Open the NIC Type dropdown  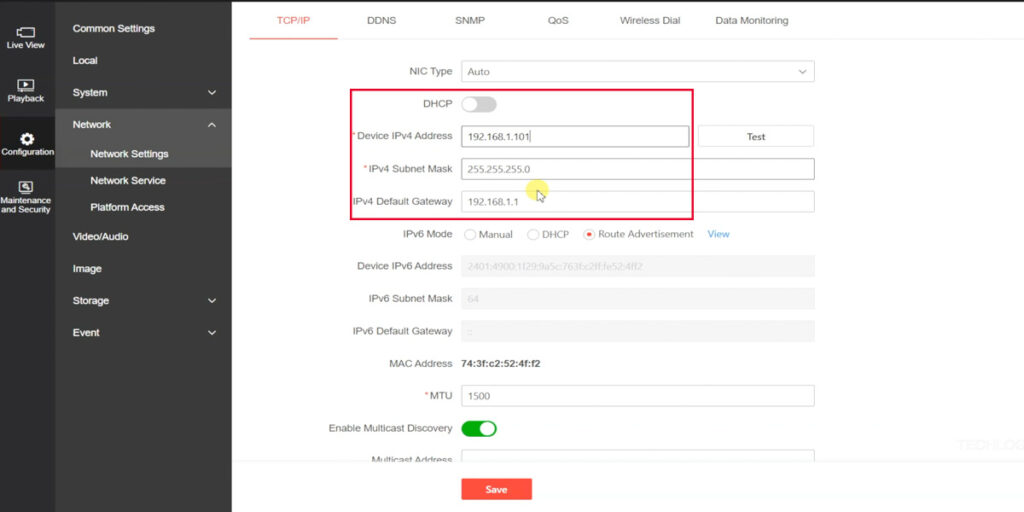click(x=637, y=72)
